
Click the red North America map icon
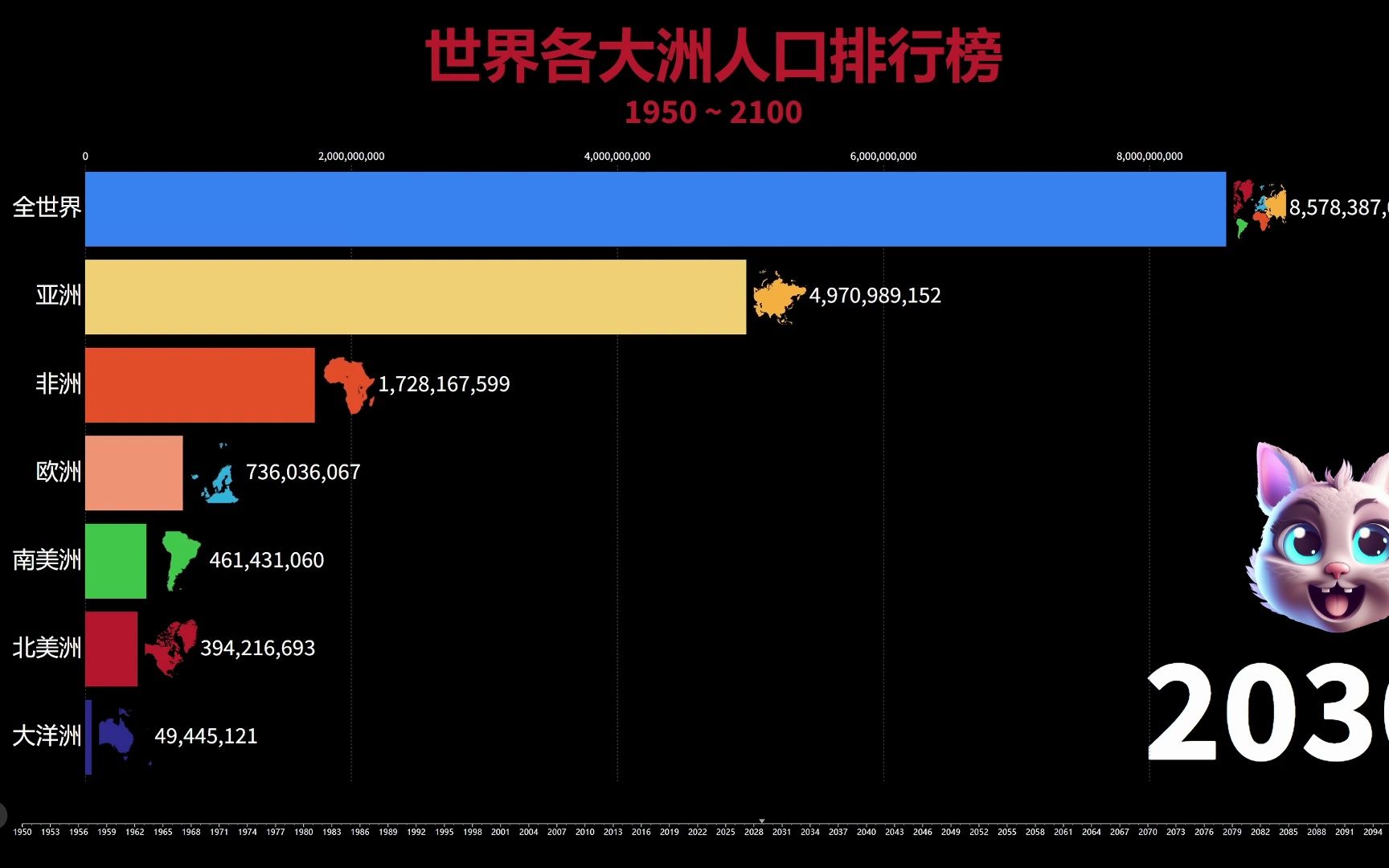click(x=170, y=648)
